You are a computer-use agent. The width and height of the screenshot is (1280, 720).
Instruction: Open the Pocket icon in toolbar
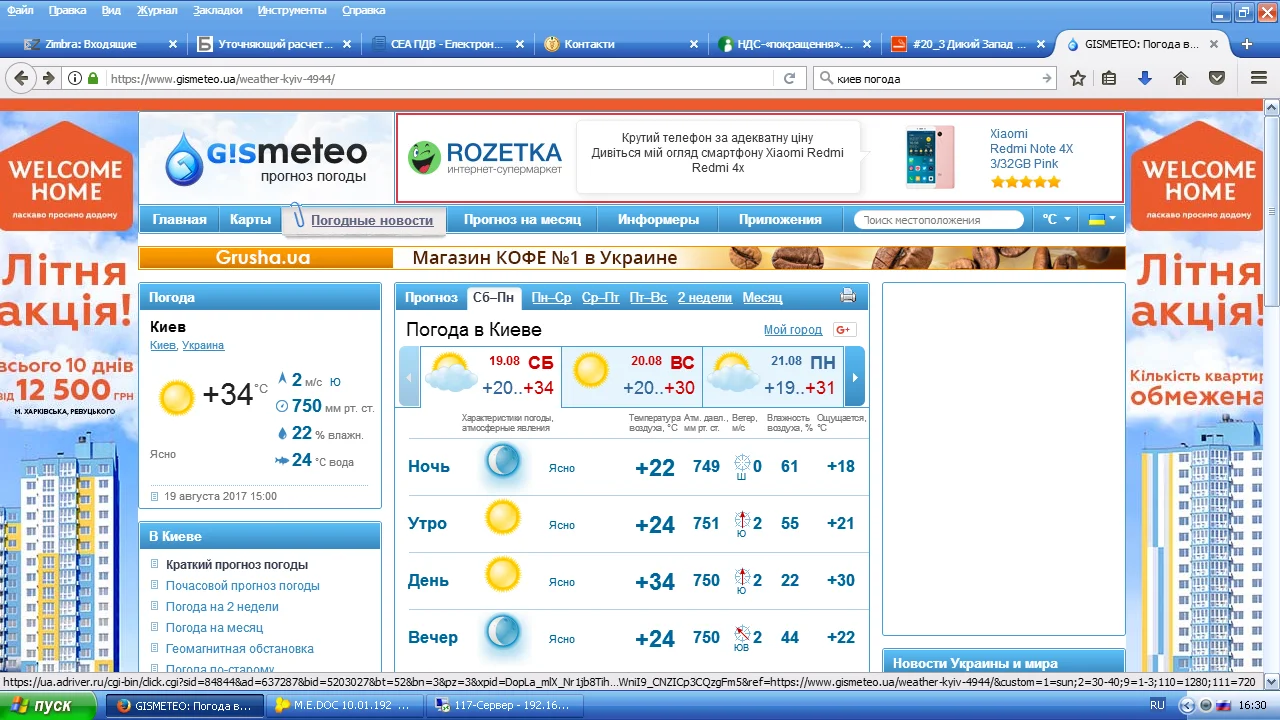[x=1217, y=78]
